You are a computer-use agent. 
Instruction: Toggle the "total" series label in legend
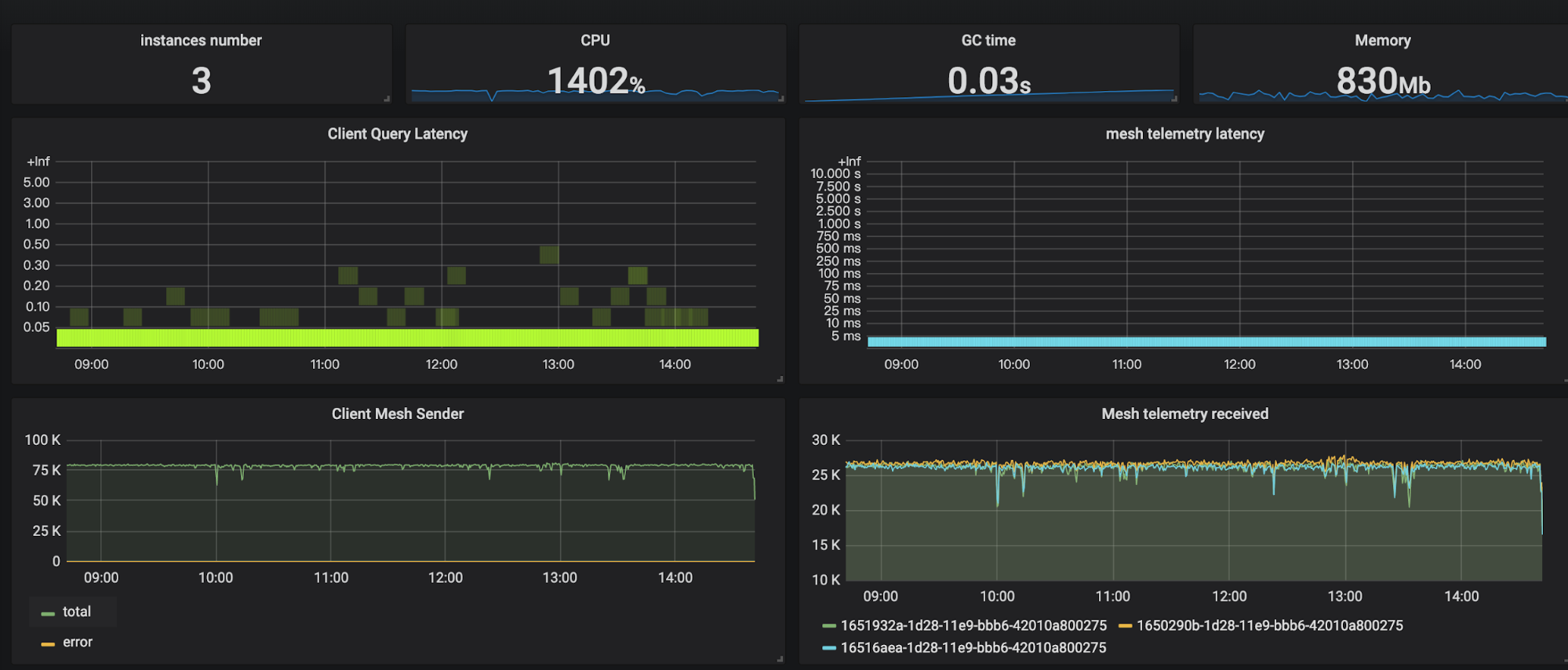[77, 612]
